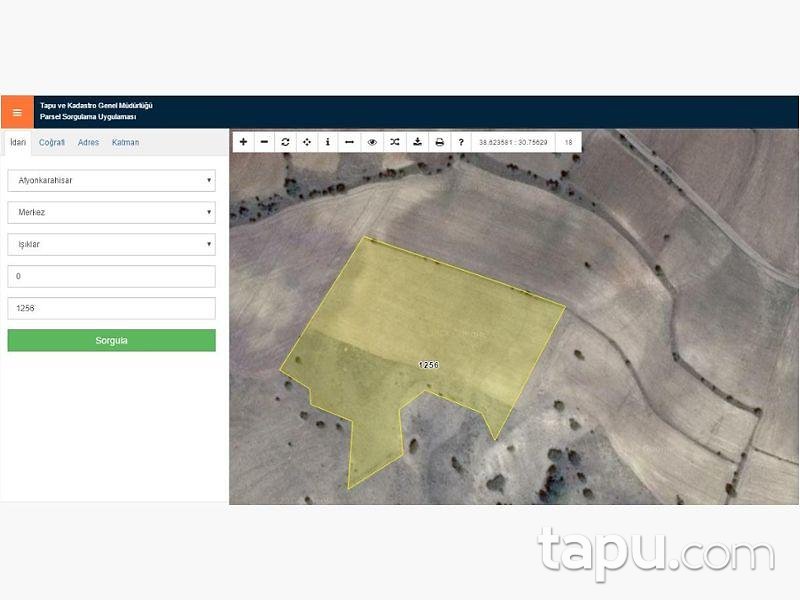Switch to the Coğrafi tab

click(x=52, y=142)
